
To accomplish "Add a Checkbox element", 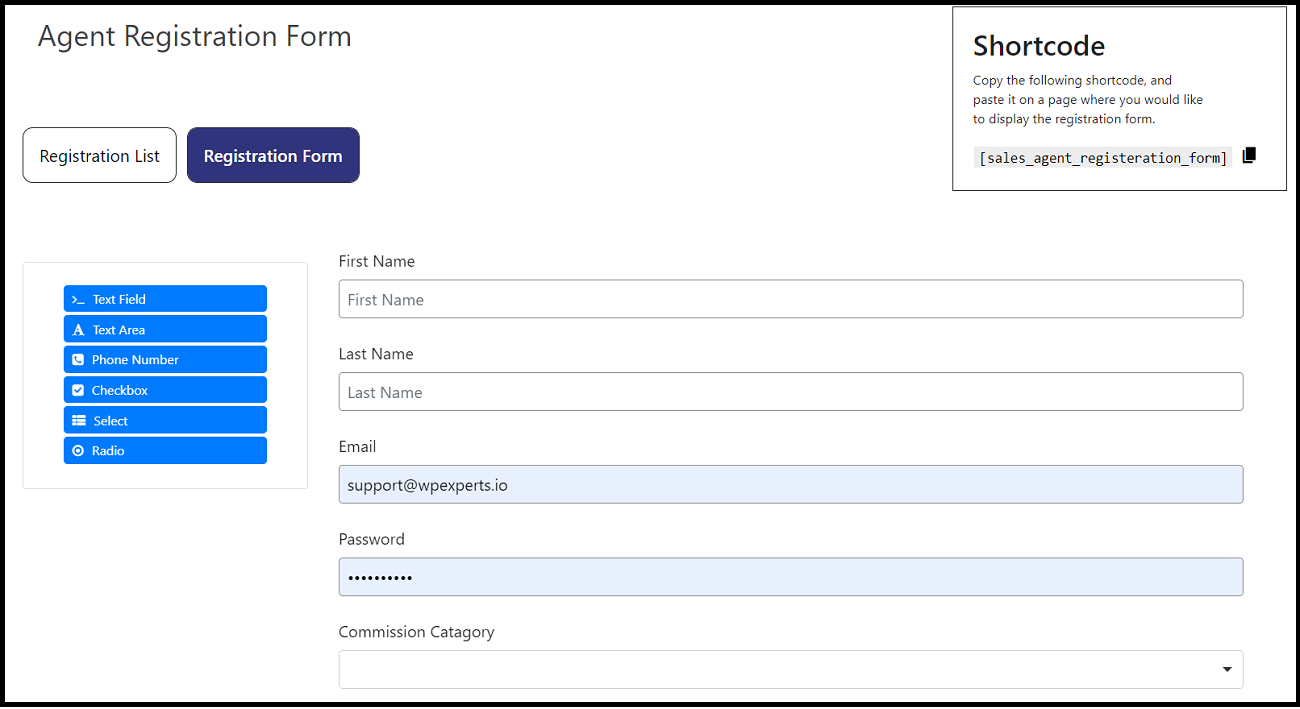I will pos(165,390).
